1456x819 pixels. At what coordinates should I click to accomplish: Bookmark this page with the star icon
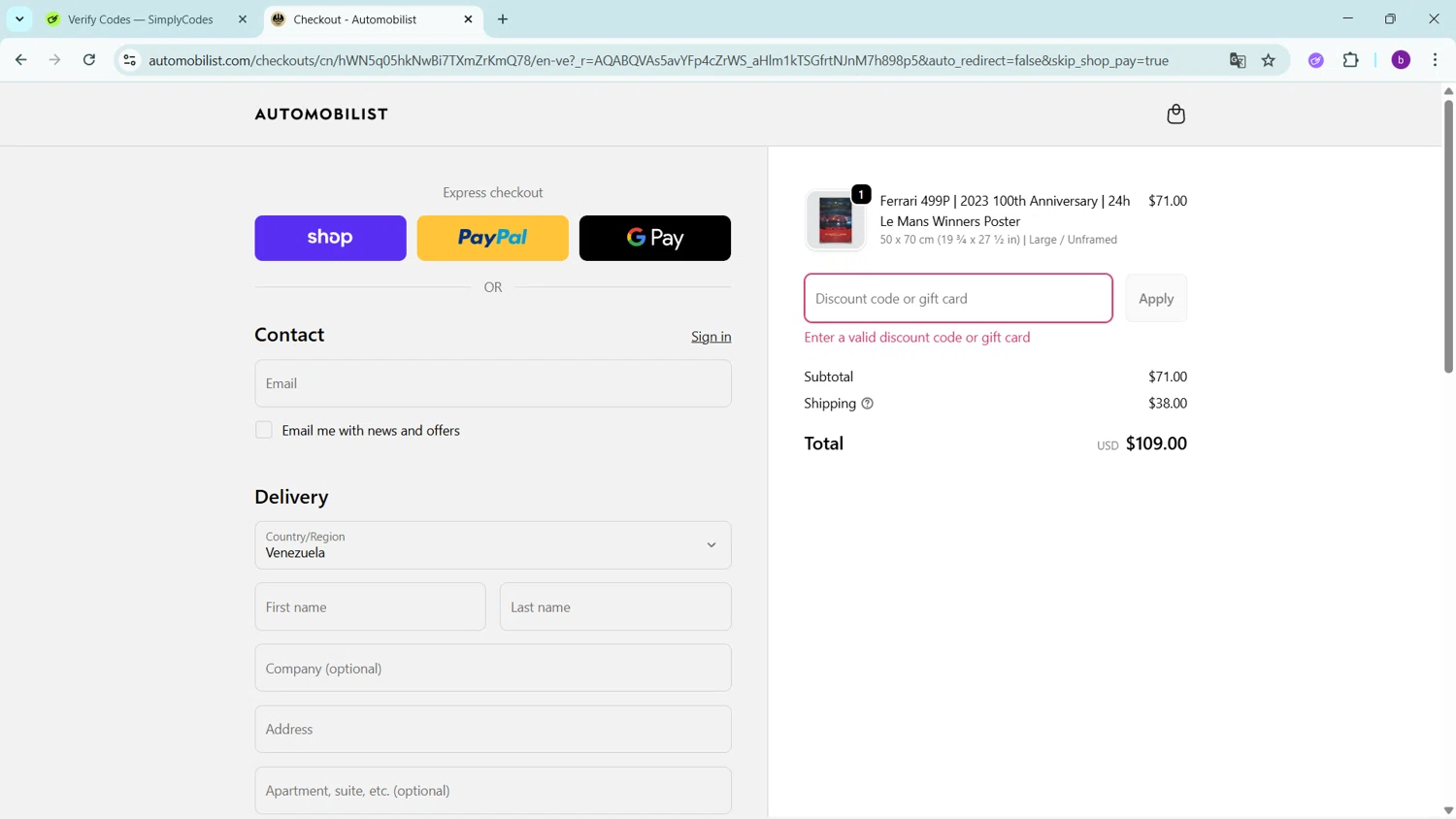click(x=1269, y=60)
